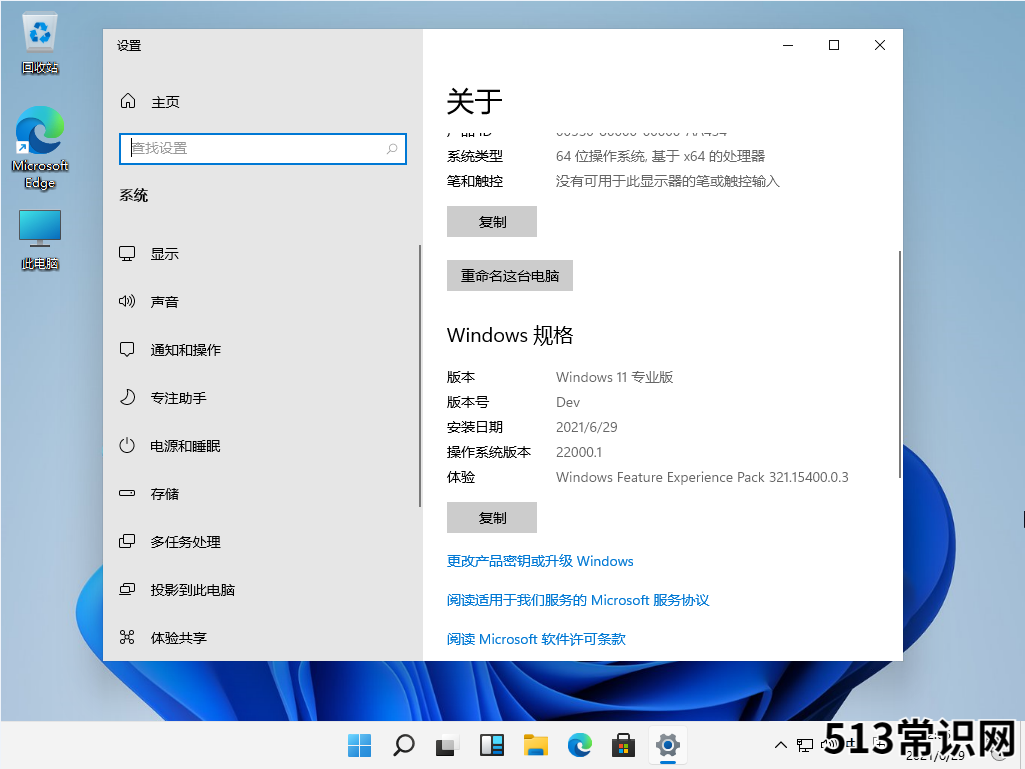Select Notifications and actions (通知和操作)

185,350
